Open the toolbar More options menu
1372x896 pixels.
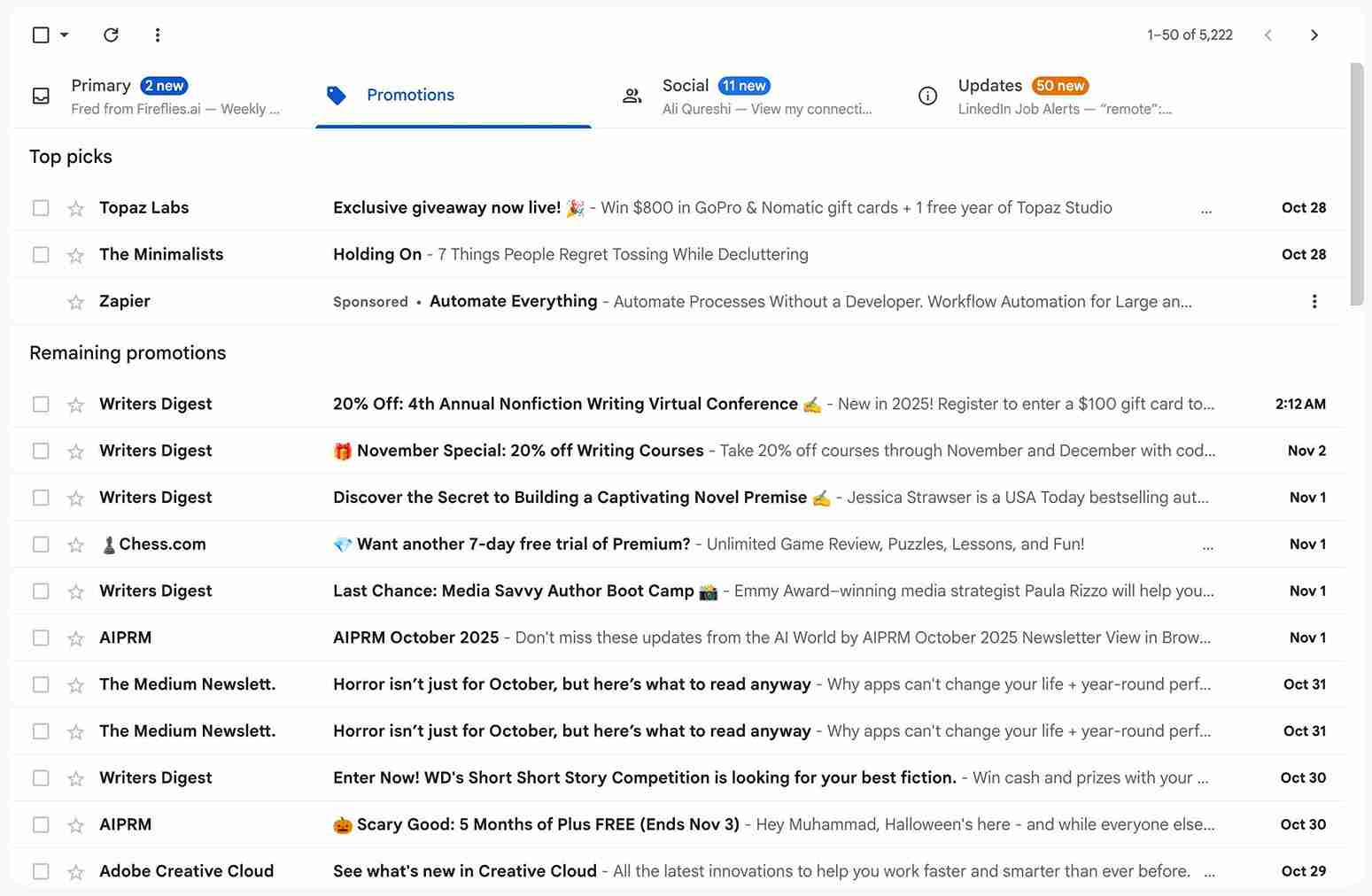[x=158, y=35]
